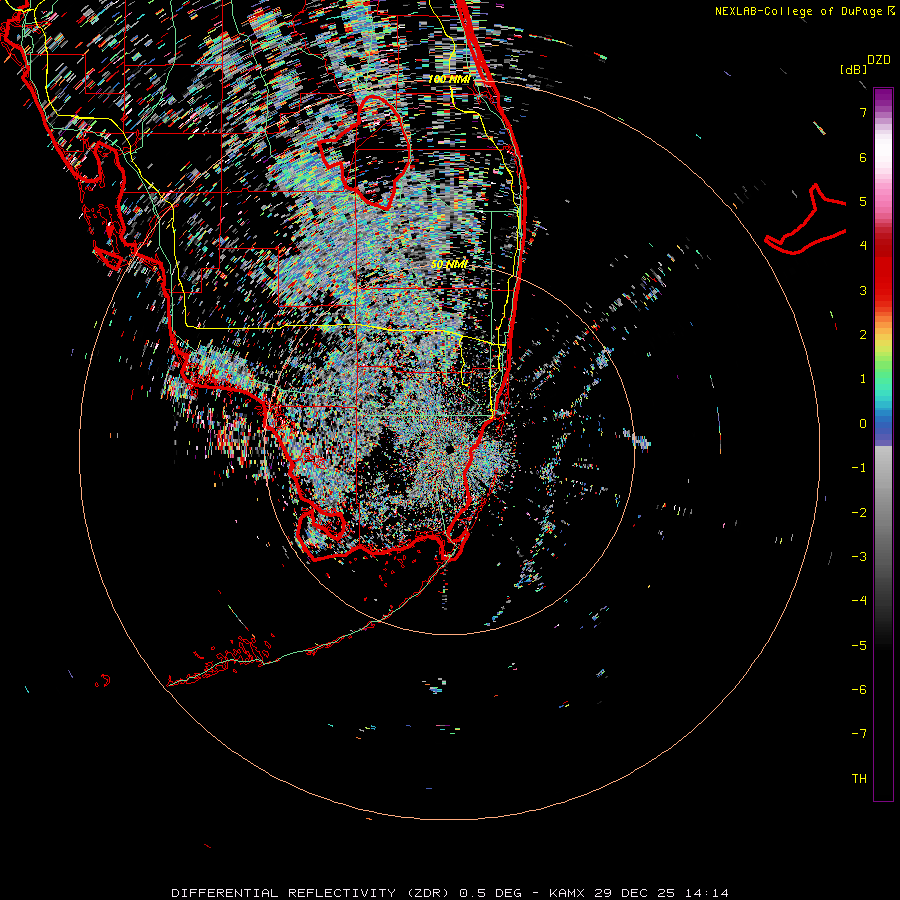Screen dimensions: 900x900
Task: Click the -2 dB scale label
Action: tap(859, 513)
